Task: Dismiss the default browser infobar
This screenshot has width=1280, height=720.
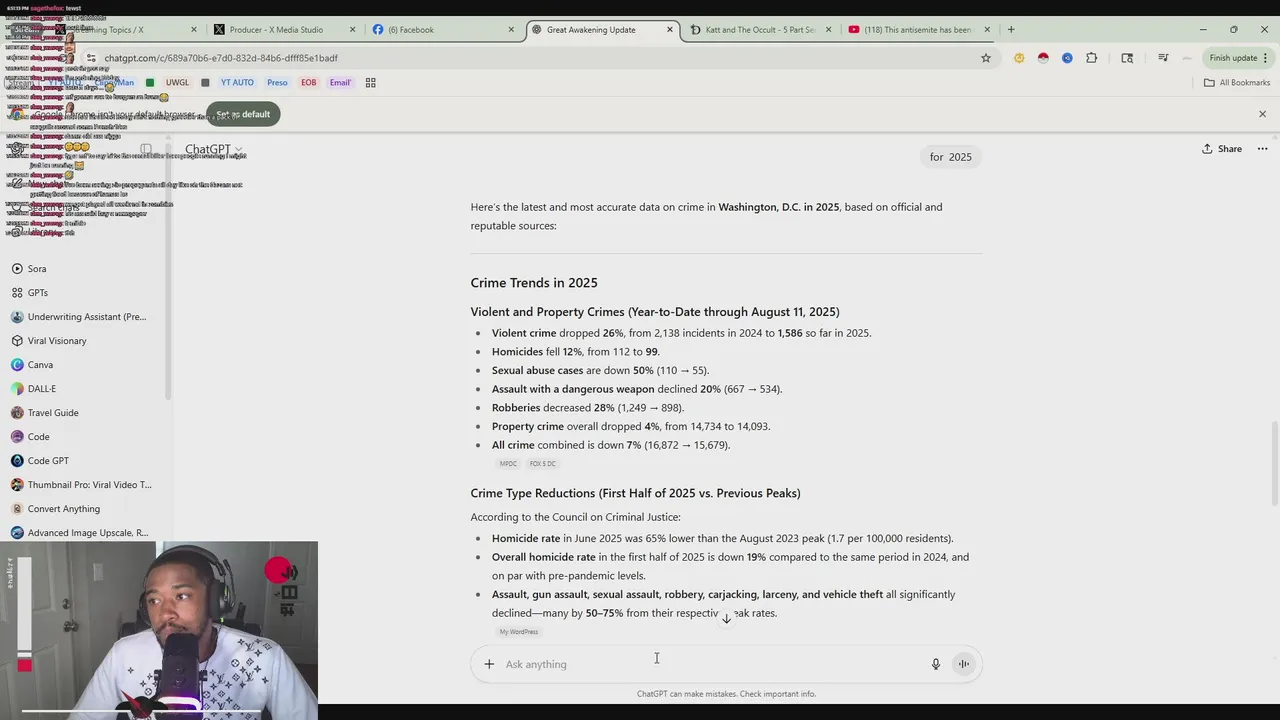Action: pyautogui.click(x=1262, y=114)
